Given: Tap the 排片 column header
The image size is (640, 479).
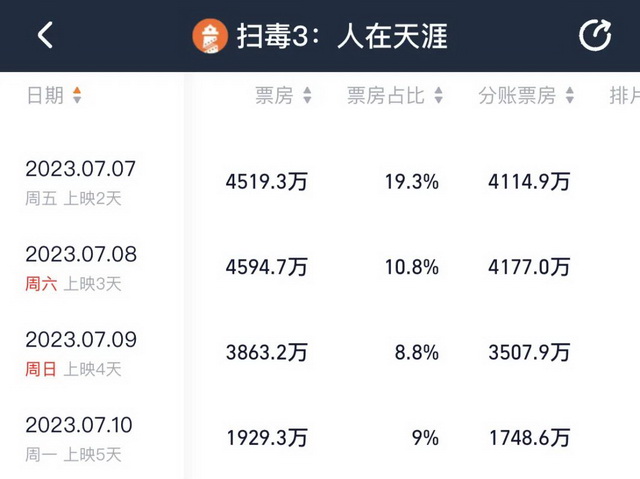Looking at the screenshot, I should coord(623,96).
